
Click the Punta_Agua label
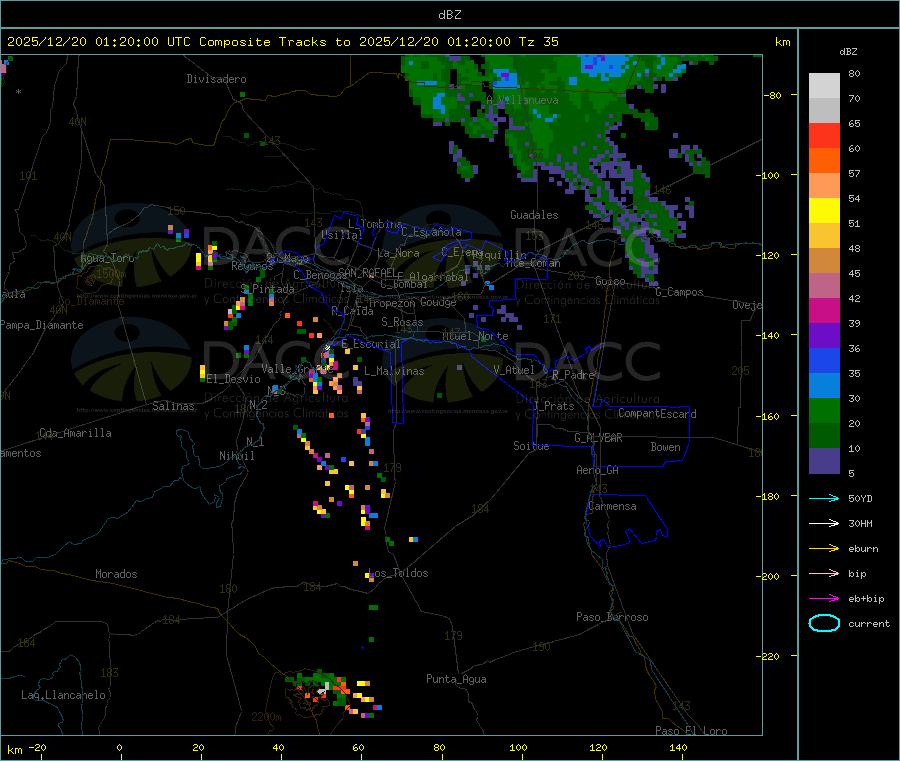(x=456, y=679)
